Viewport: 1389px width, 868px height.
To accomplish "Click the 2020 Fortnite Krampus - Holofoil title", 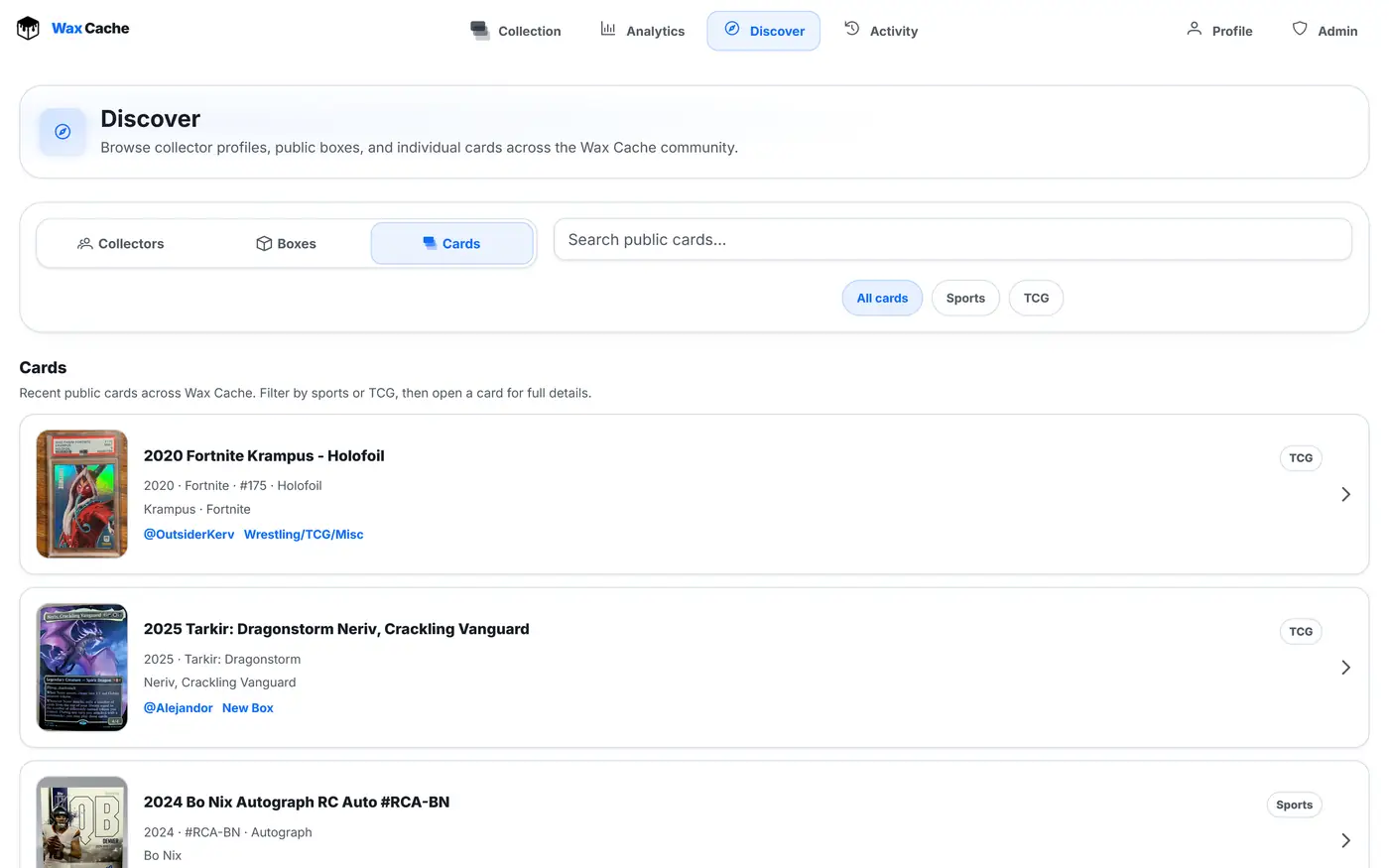I will point(264,456).
